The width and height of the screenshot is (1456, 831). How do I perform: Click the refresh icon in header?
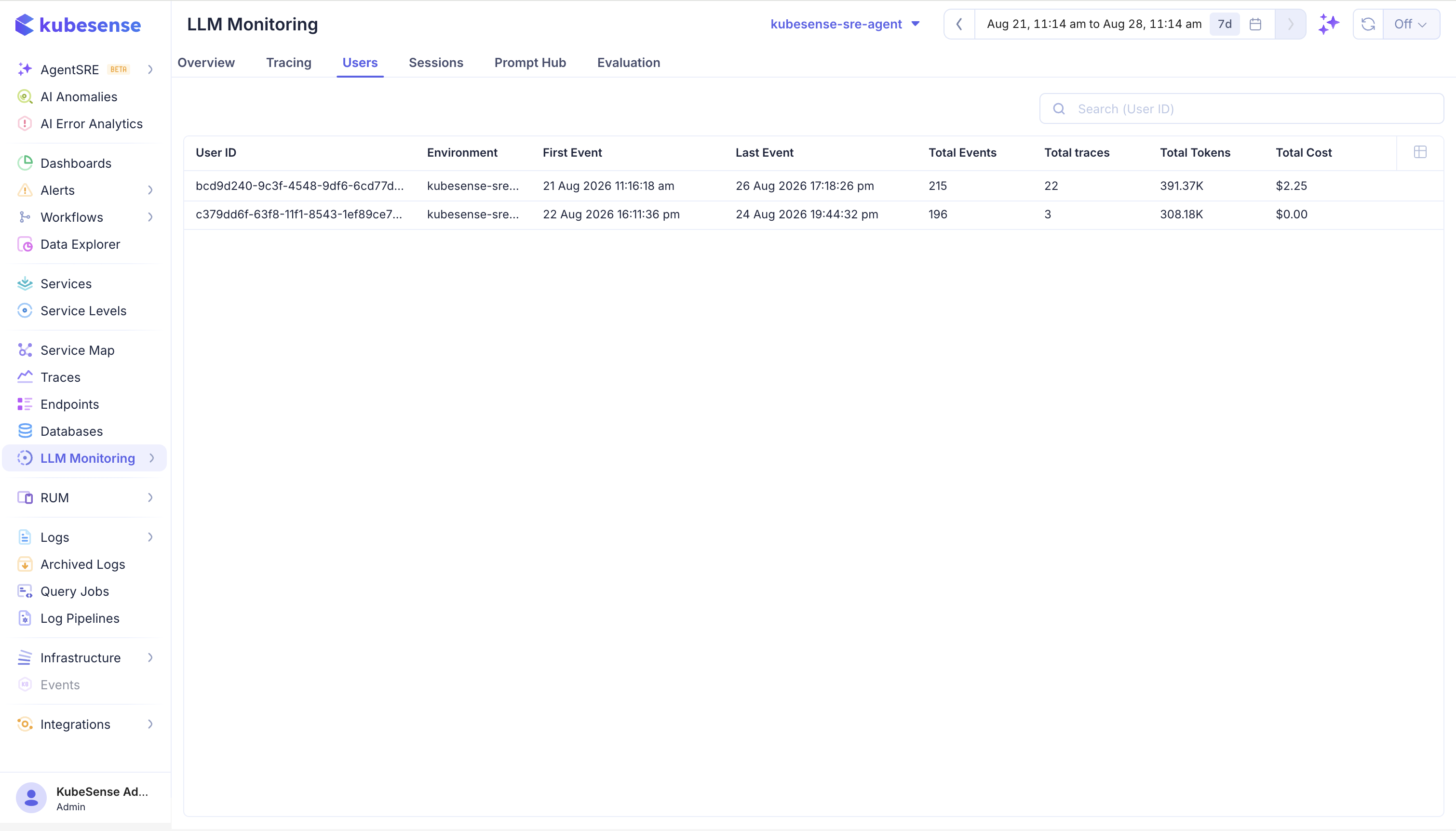coord(1368,24)
